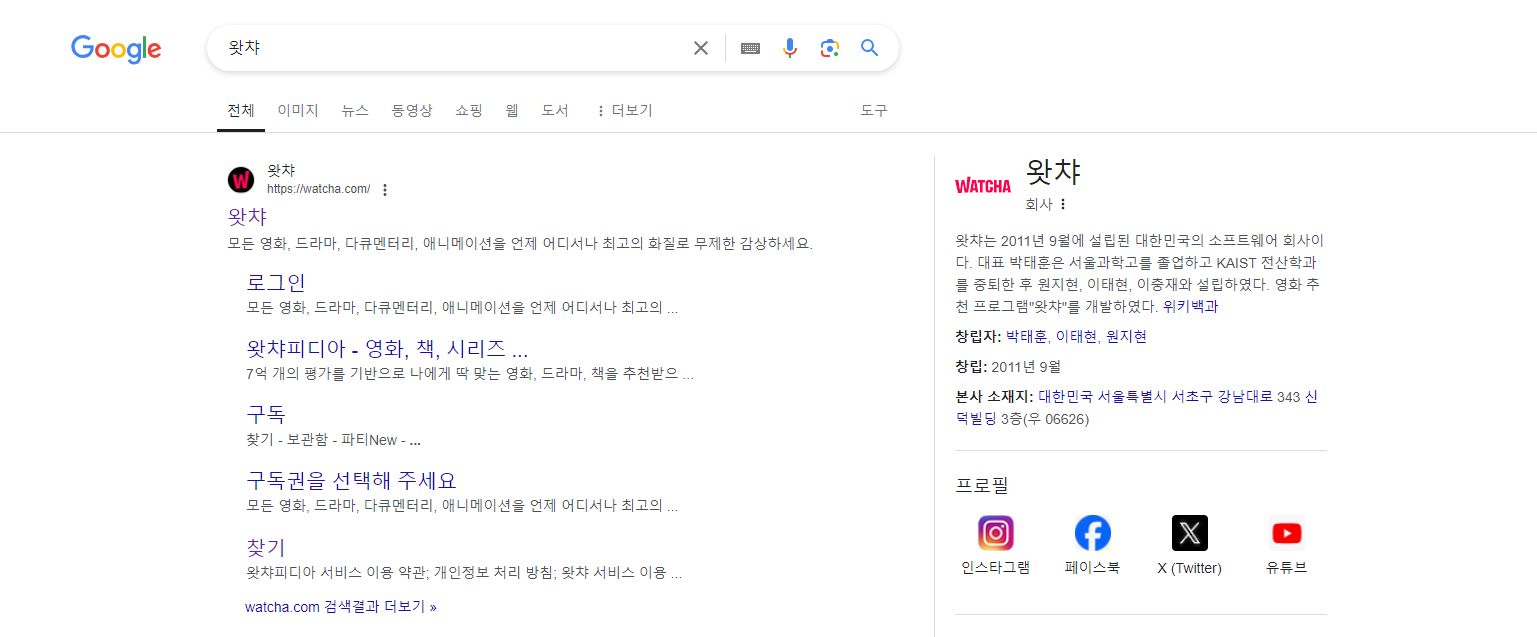
Task: Open the 왓챠피디아 - 영화, 책, 시리즈 sitelink
Action: 387,349
